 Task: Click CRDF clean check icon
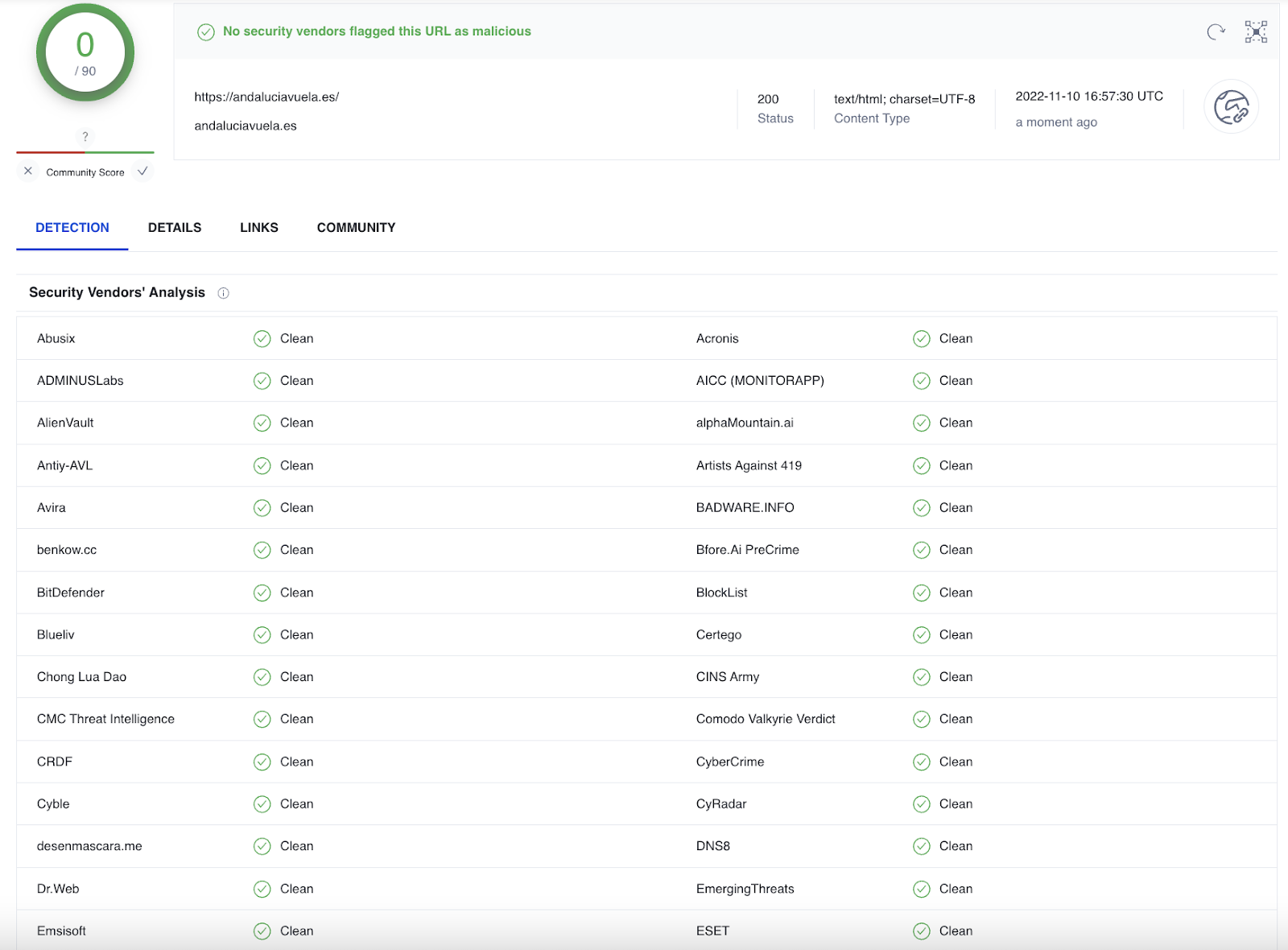tap(262, 762)
